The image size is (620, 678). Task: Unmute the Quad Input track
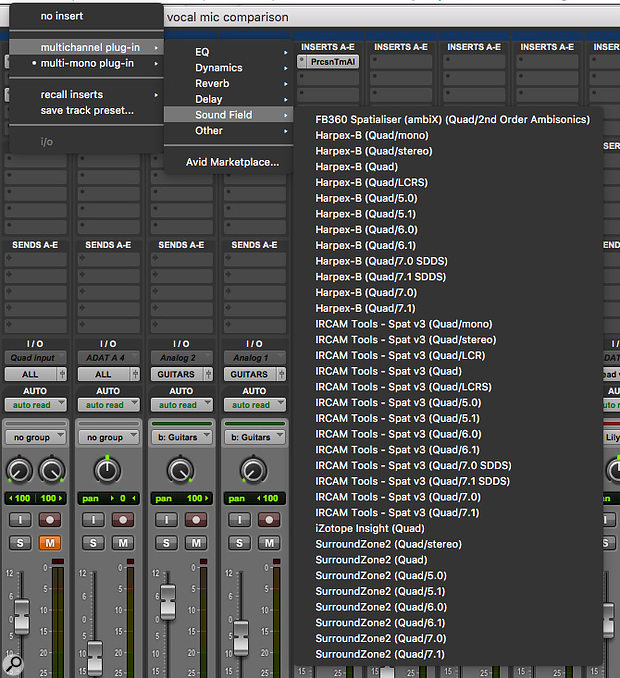[x=50, y=543]
